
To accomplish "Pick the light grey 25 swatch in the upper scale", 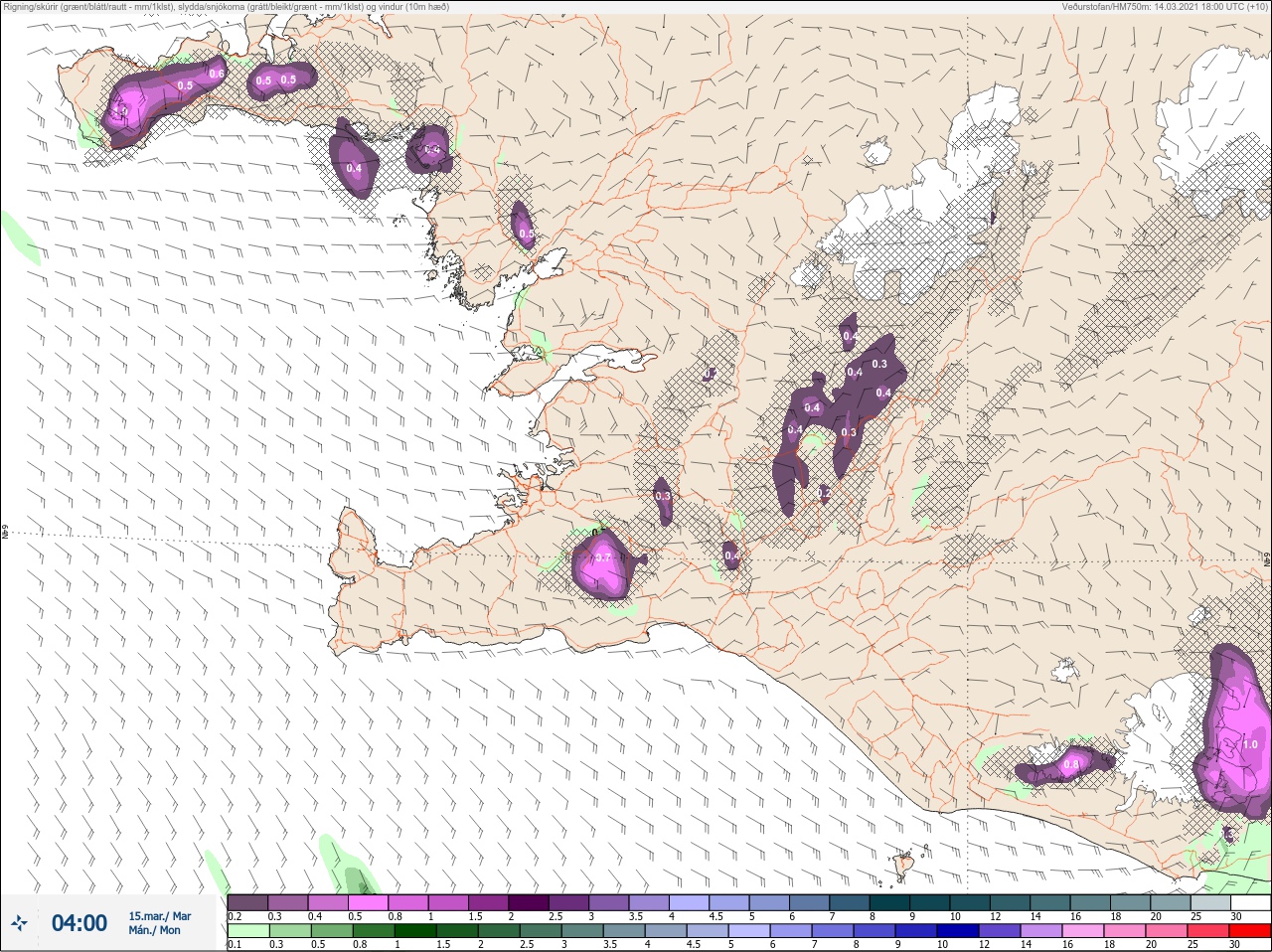I will [1210, 902].
